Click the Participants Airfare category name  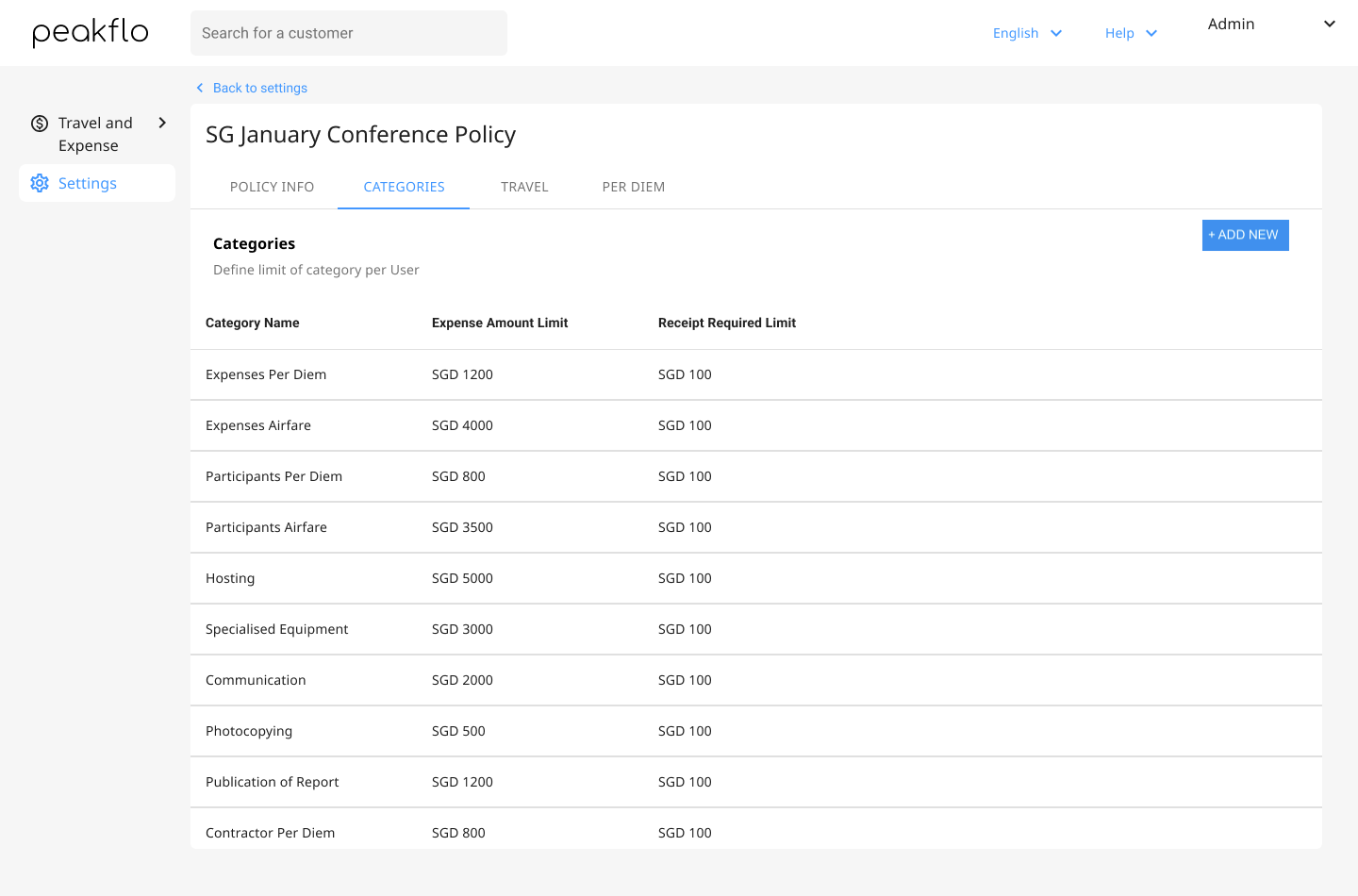pyautogui.click(x=266, y=527)
